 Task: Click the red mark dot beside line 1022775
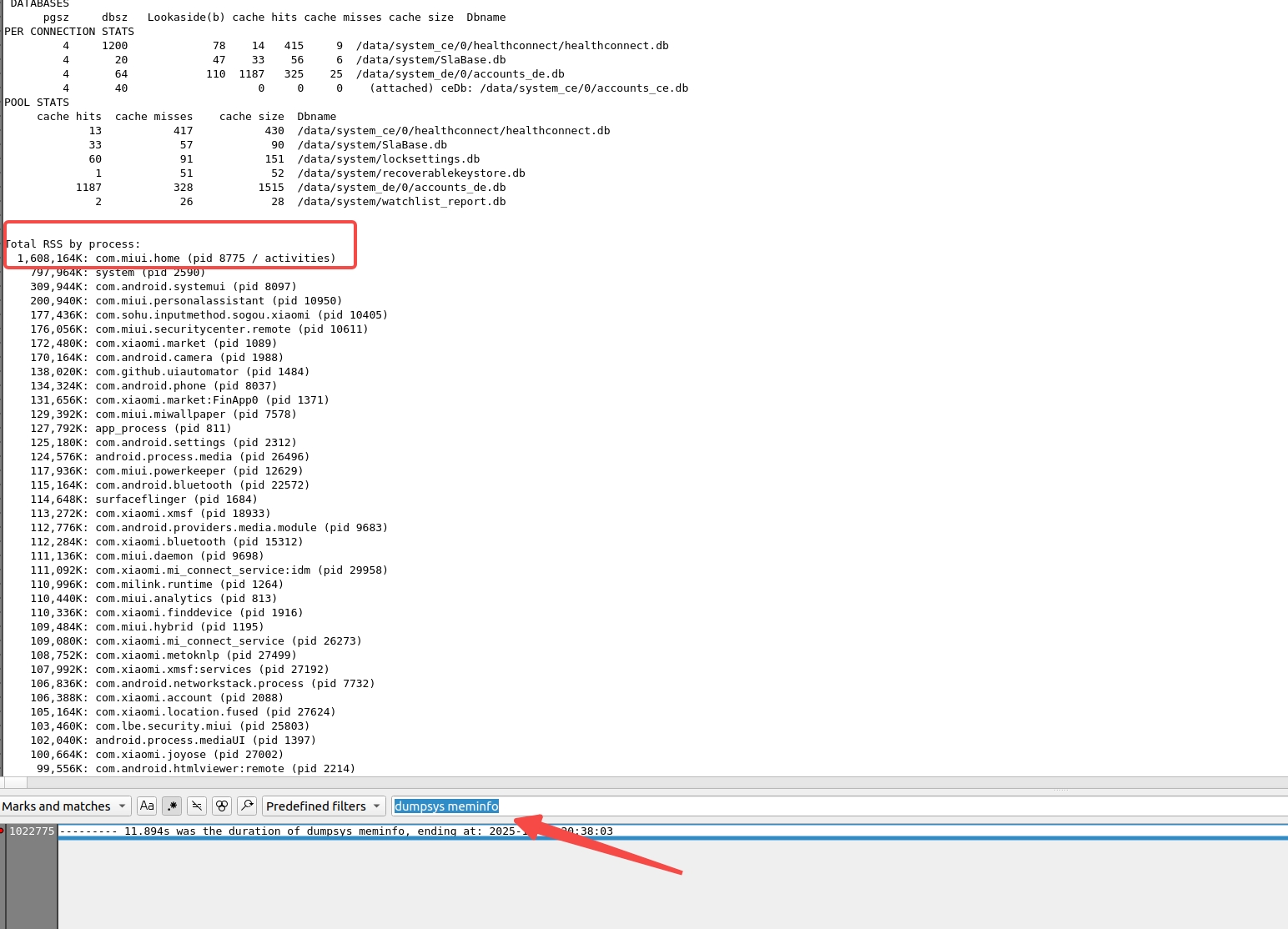tap(2, 831)
